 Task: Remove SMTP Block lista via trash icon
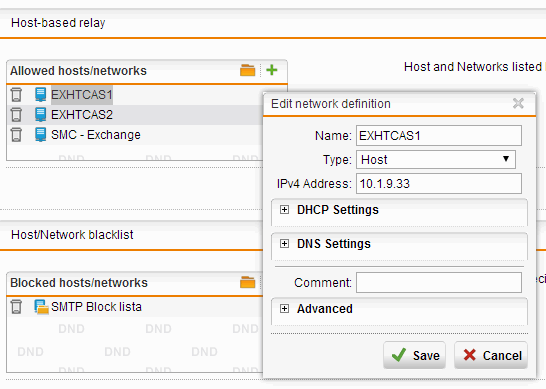click(16, 307)
